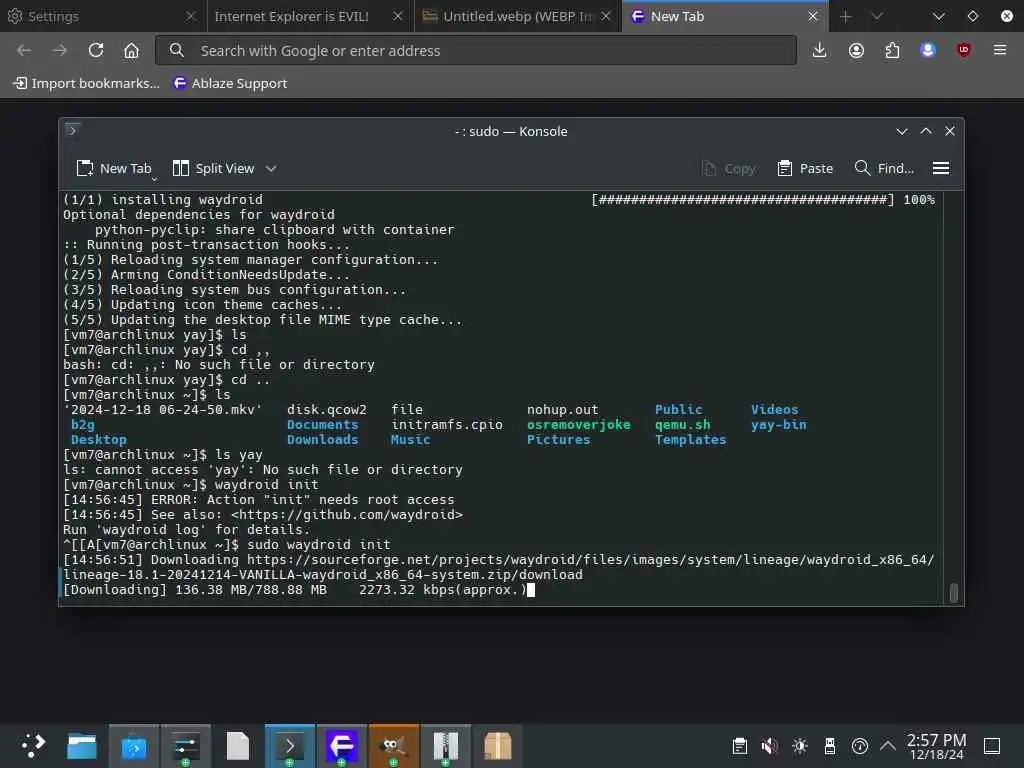The width and height of the screenshot is (1024, 768).
Task: Open the browser downloads panel
Action: [x=820, y=50]
